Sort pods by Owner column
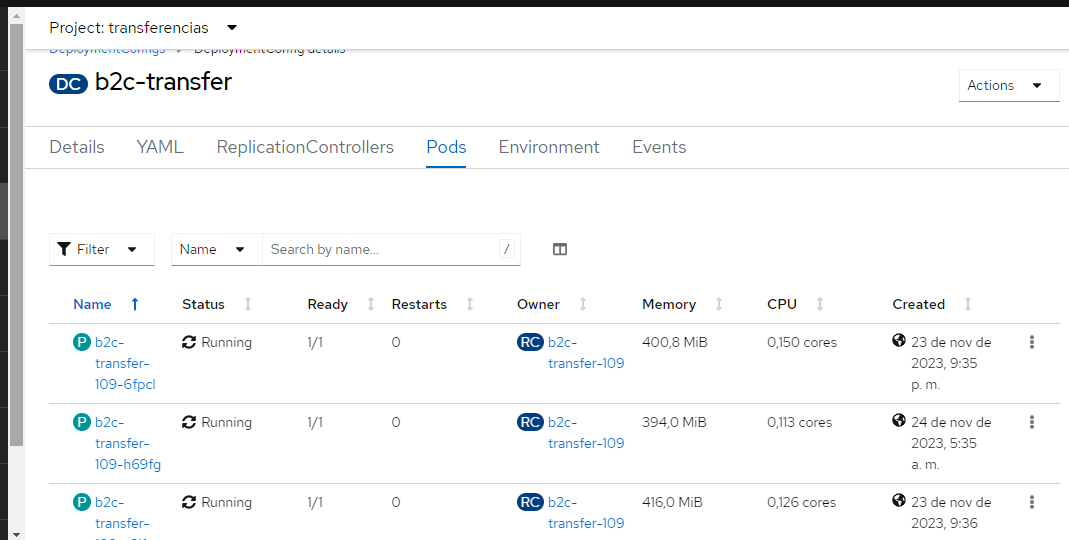This screenshot has width=1069, height=540. coord(552,305)
